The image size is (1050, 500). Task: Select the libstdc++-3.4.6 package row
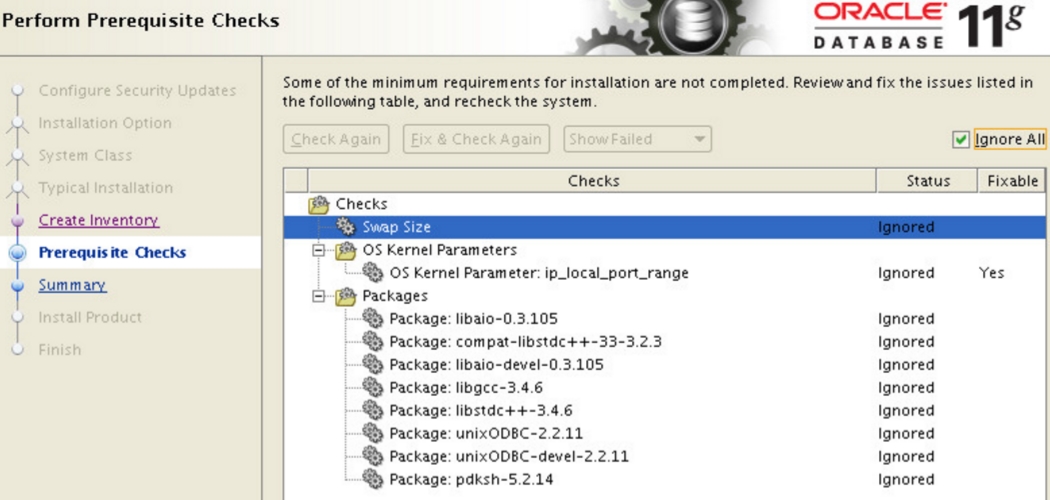480,411
